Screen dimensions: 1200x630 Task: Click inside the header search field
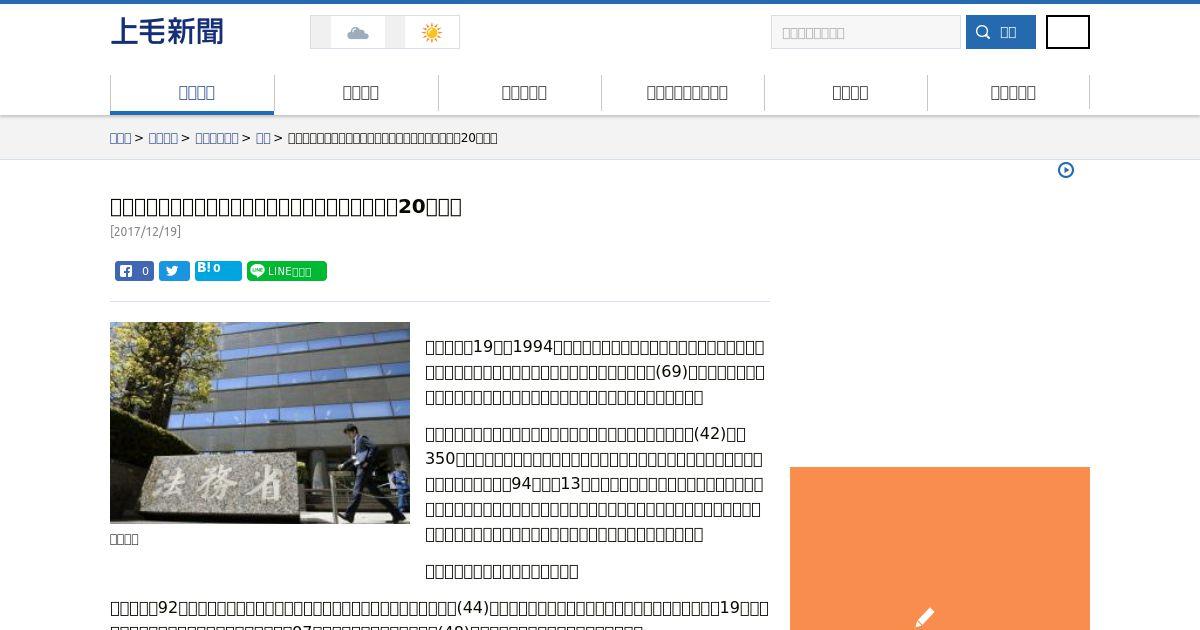(866, 32)
